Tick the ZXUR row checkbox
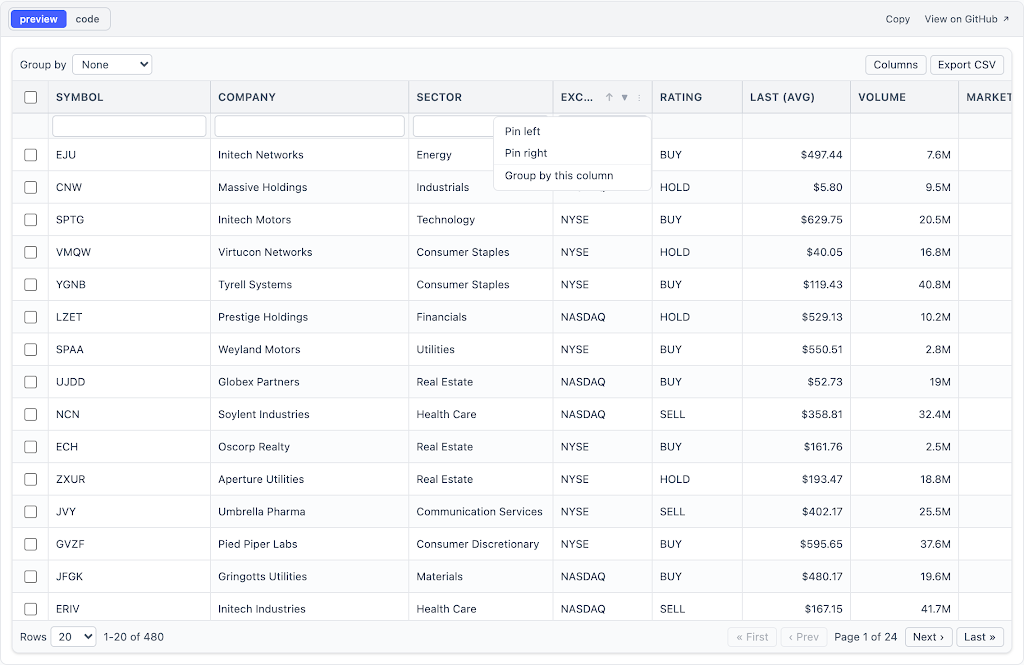 (31, 479)
